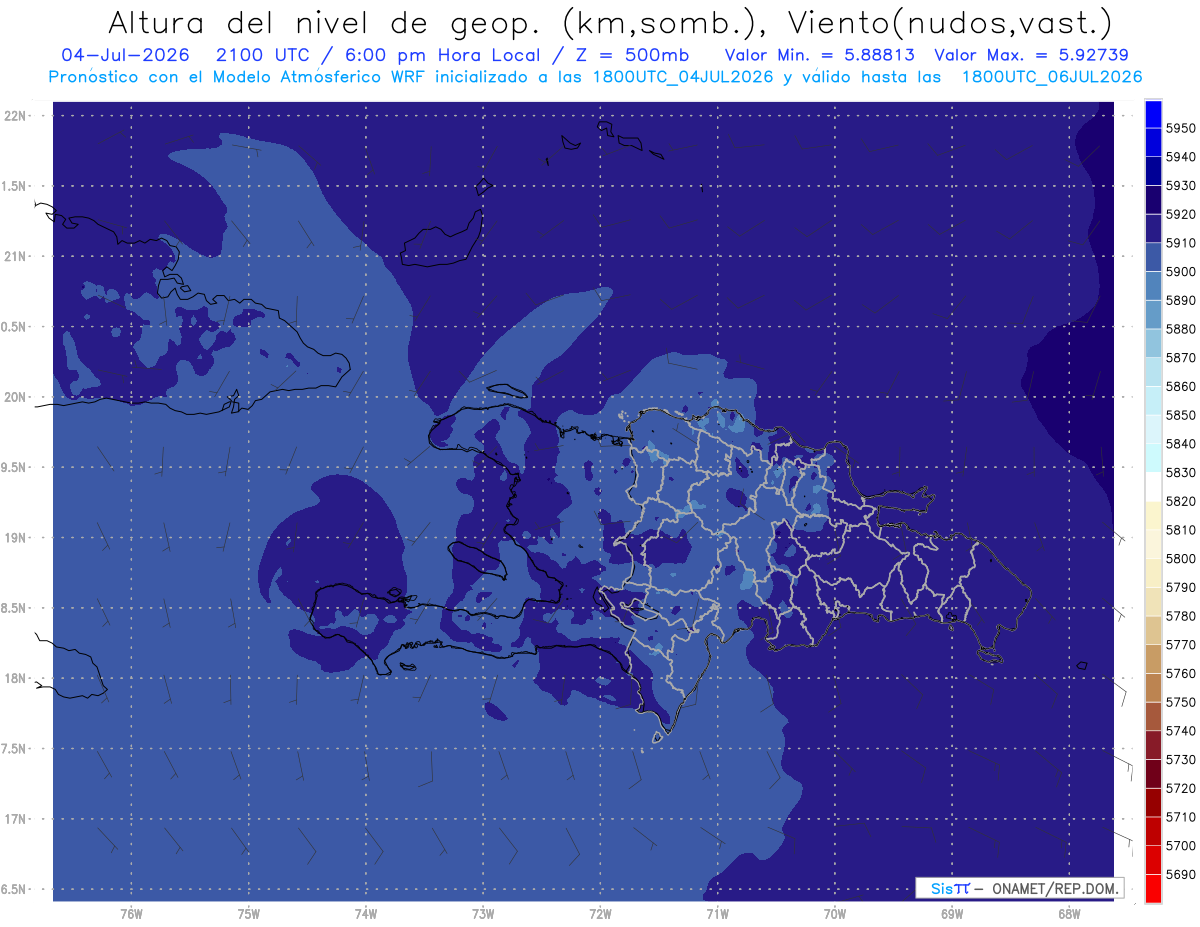Viewport: 1200px width, 927px height.
Task: Click the '5790' colorbar value
Action: 1180,587
